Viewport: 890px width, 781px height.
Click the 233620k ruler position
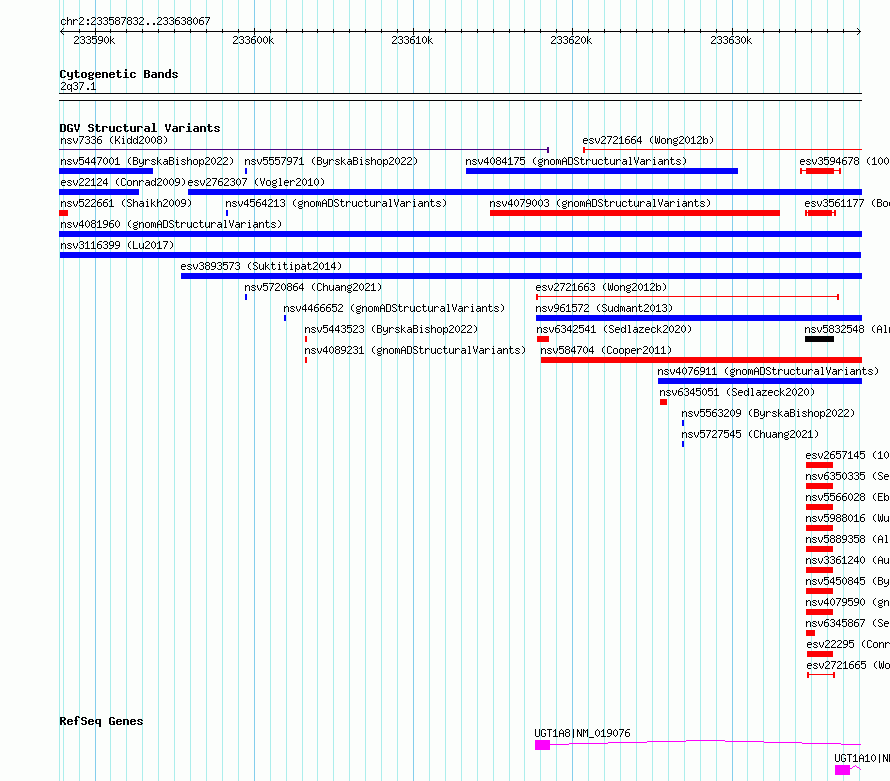(571, 40)
